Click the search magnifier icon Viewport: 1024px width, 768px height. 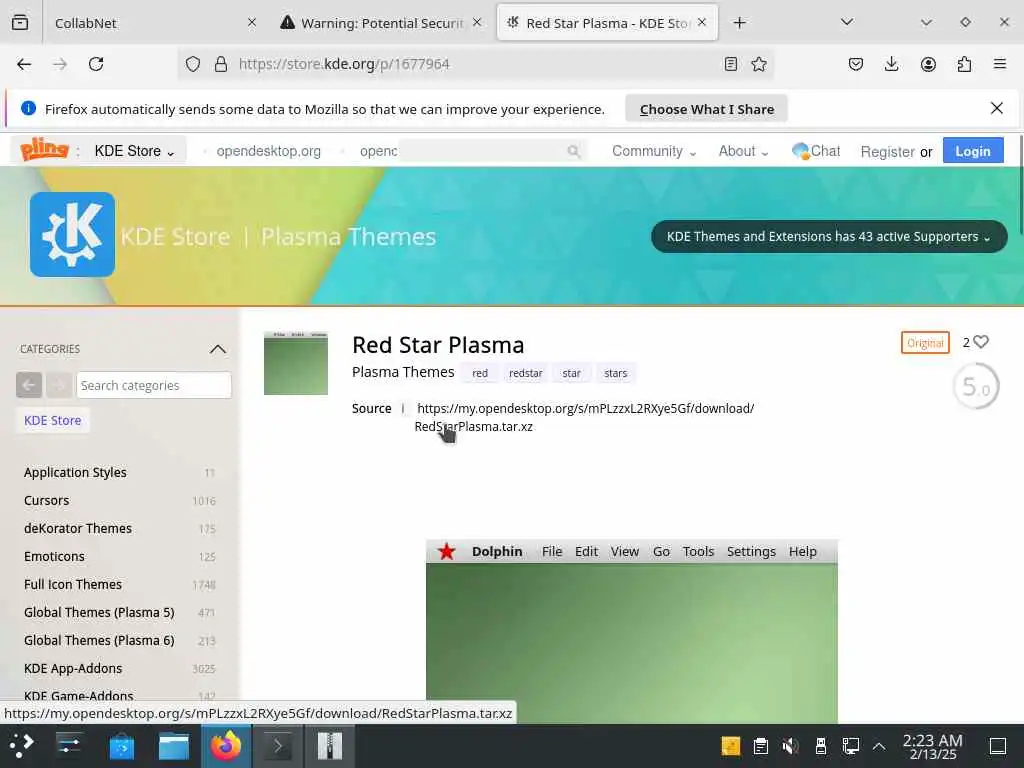573,152
